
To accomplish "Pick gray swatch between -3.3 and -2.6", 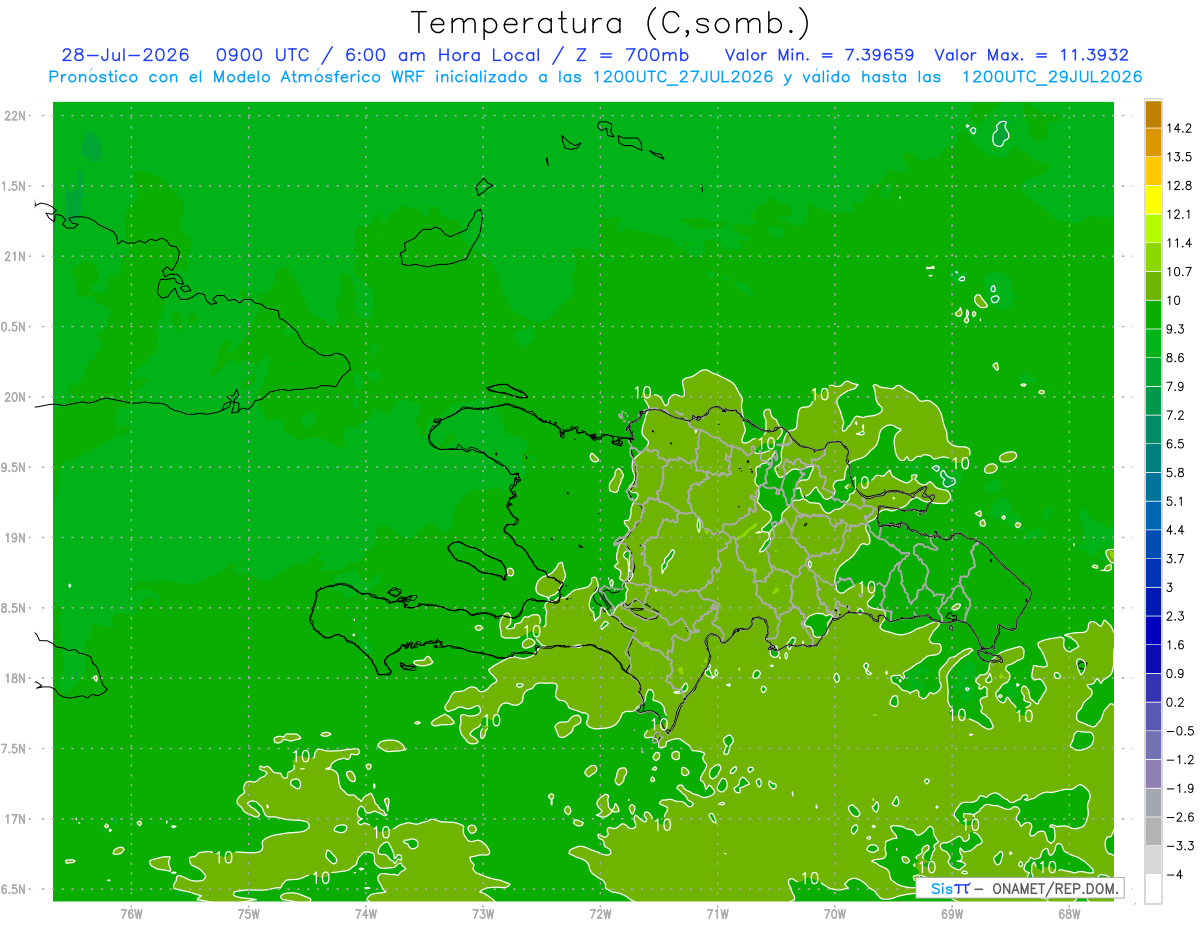I will click(x=1153, y=831).
